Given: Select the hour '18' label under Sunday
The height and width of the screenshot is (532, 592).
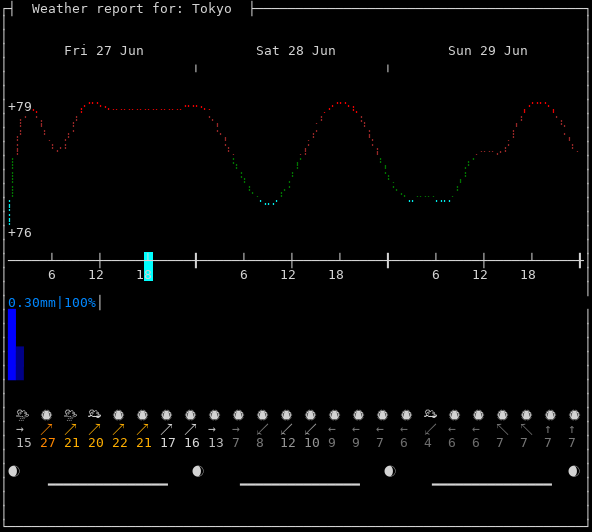Looking at the screenshot, I should tap(528, 274).
